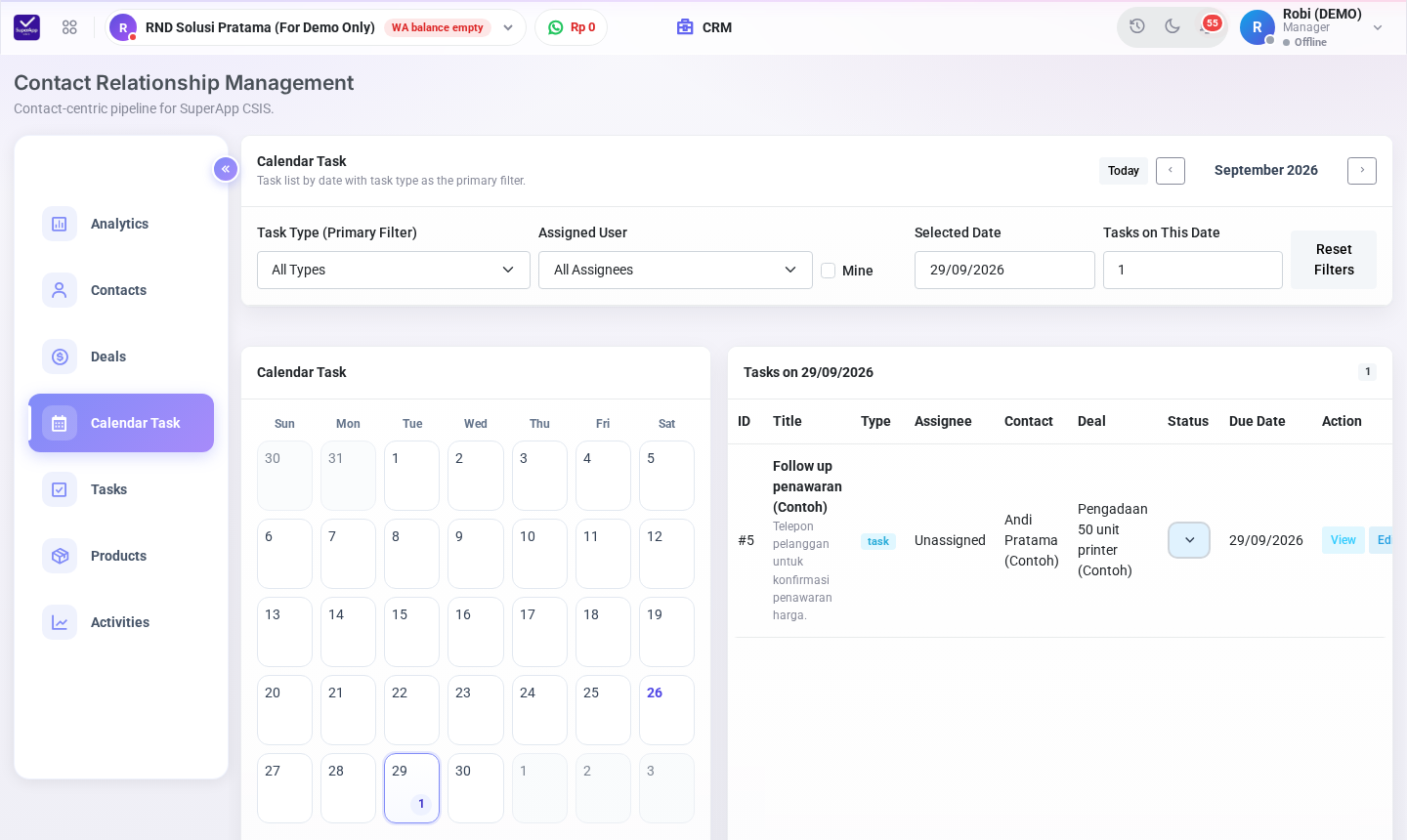Open notifications bell with 55 badge
Viewport: 1407px width, 840px height.
pyautogui.click(x=1208, y=25)
